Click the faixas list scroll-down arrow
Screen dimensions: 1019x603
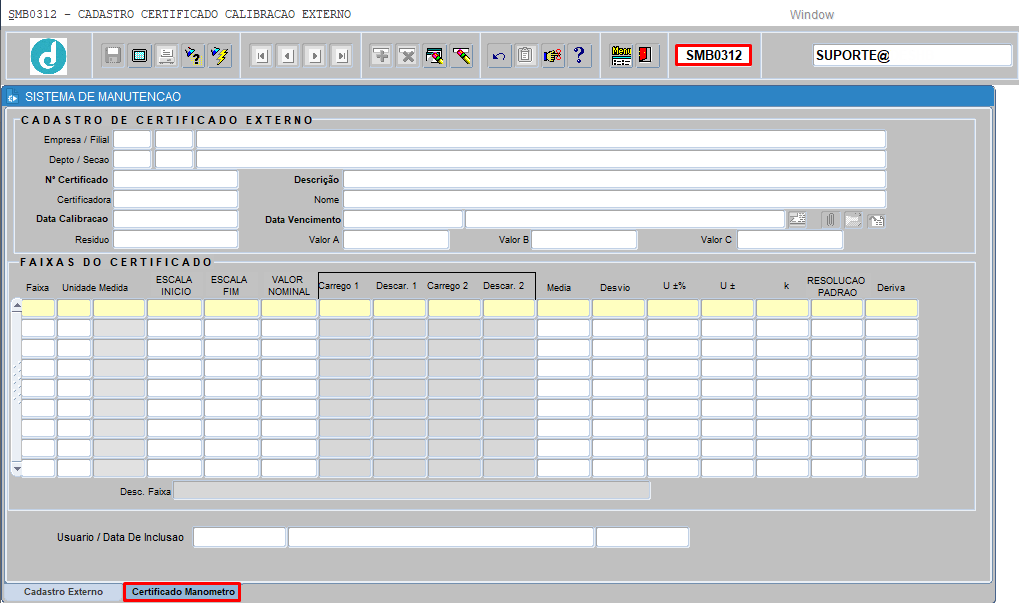pyautogui.click(x=17, y=468)
